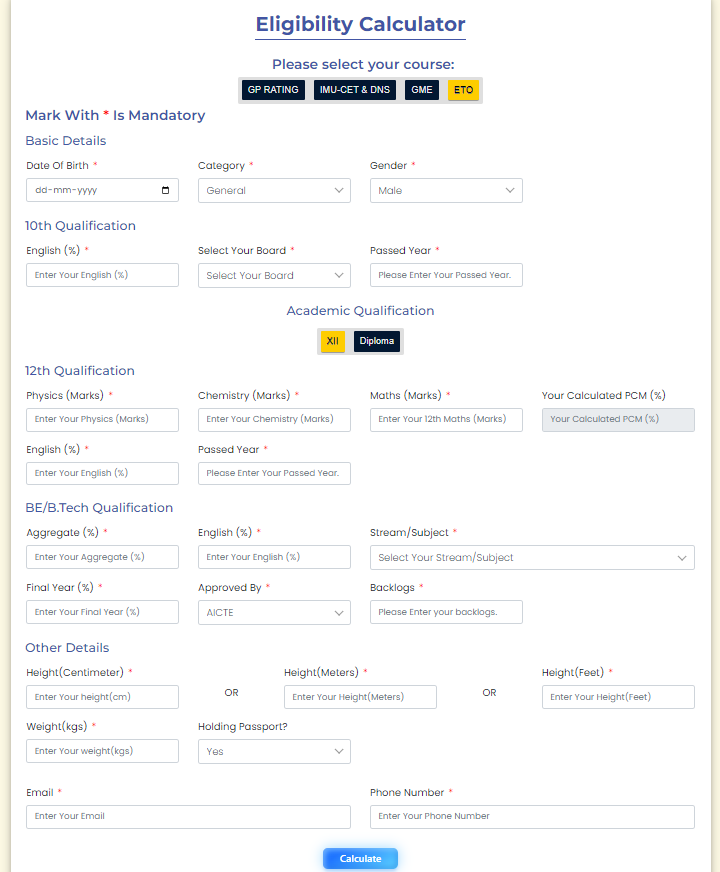Select the GP RATING course tab
This screenshot has width=720, height=872.
tap(273, 90)
